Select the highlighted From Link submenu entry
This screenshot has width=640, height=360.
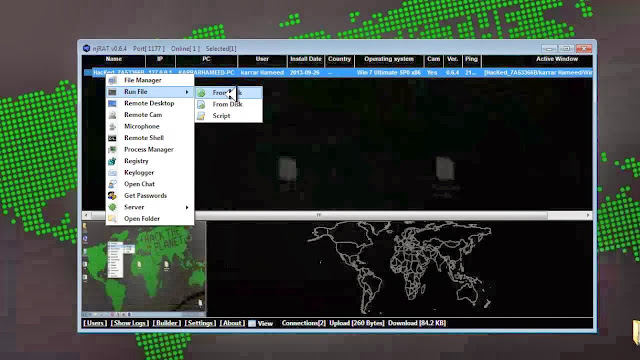229,93
